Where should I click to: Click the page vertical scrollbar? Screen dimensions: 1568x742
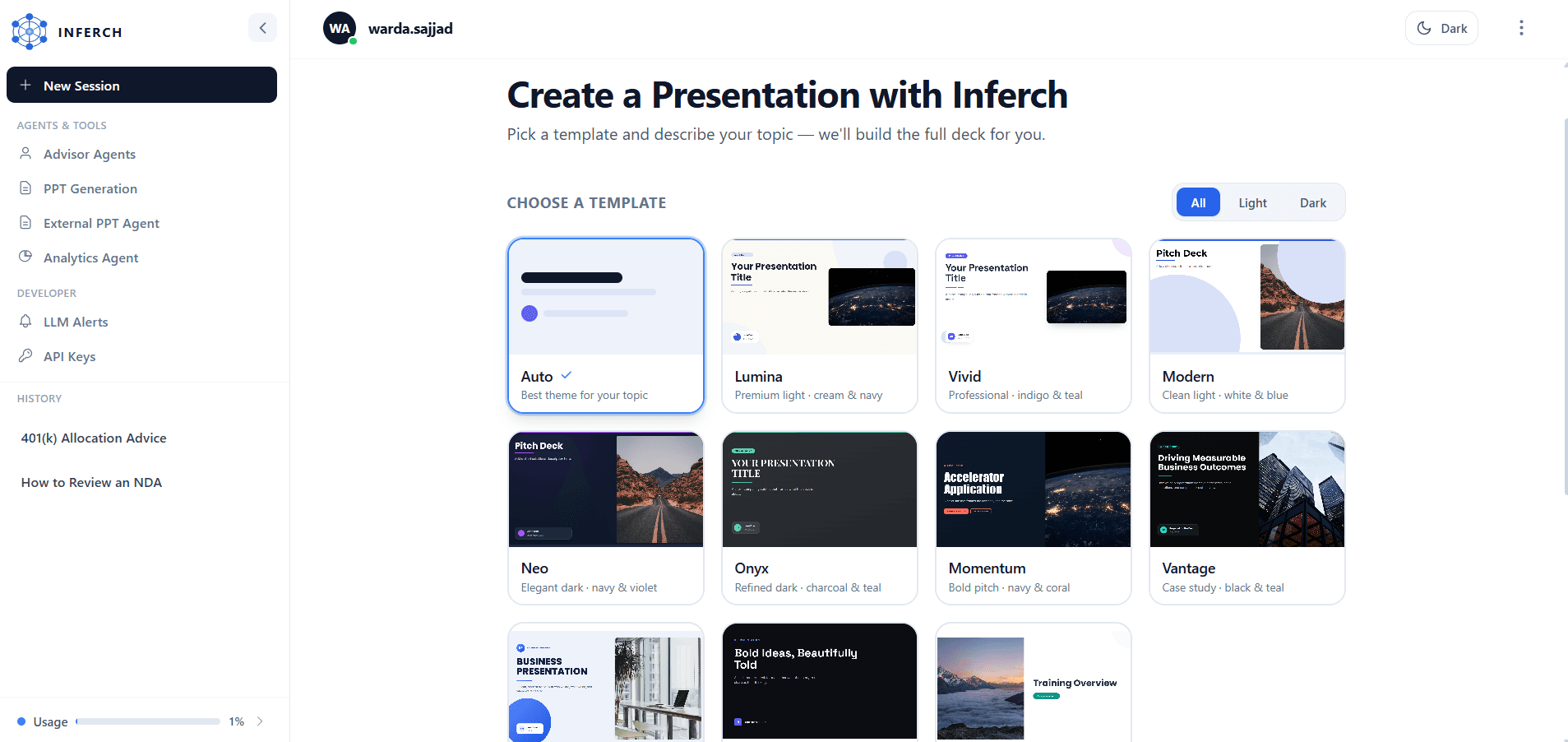click(1565, 306)
